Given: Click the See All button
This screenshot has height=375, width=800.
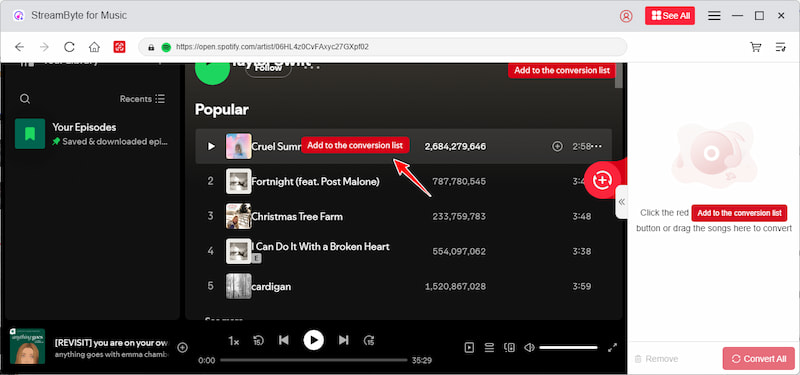Looking at the screenshot, I should (x=670, y=16).
